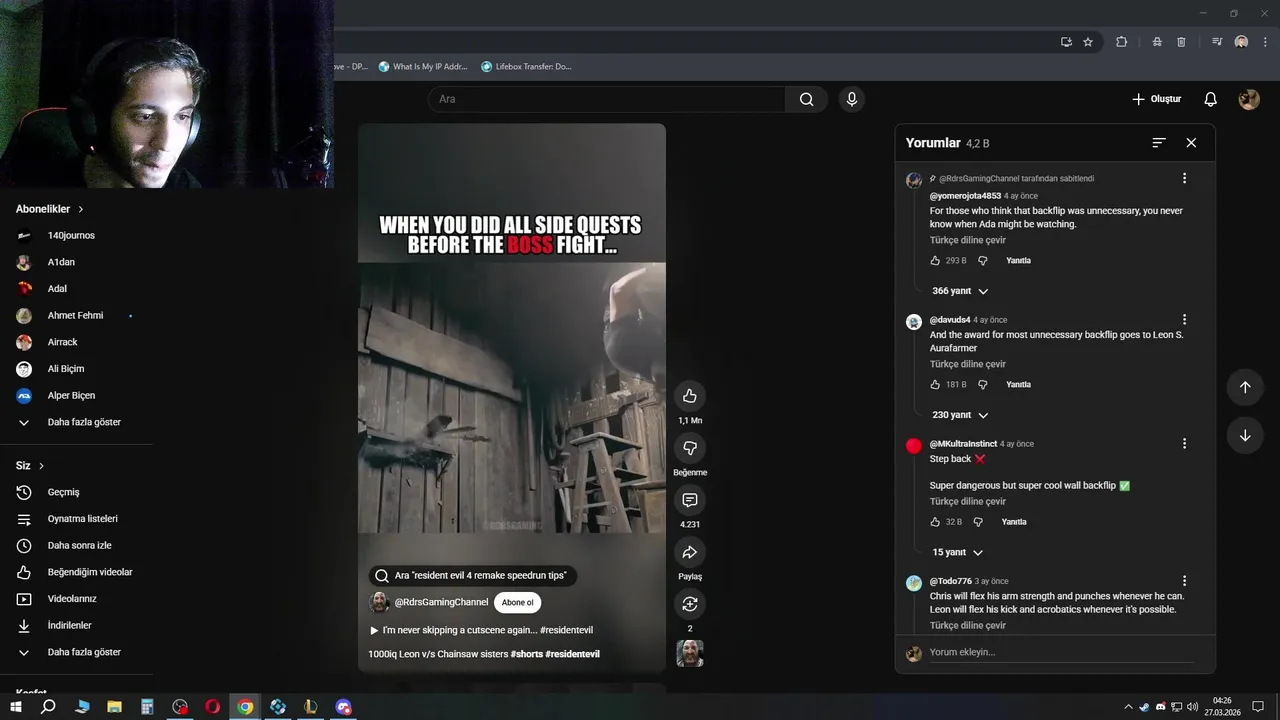The image size is (1280, 720).
Task: Click the Oluştur create button
Action: pos(1156,99)
